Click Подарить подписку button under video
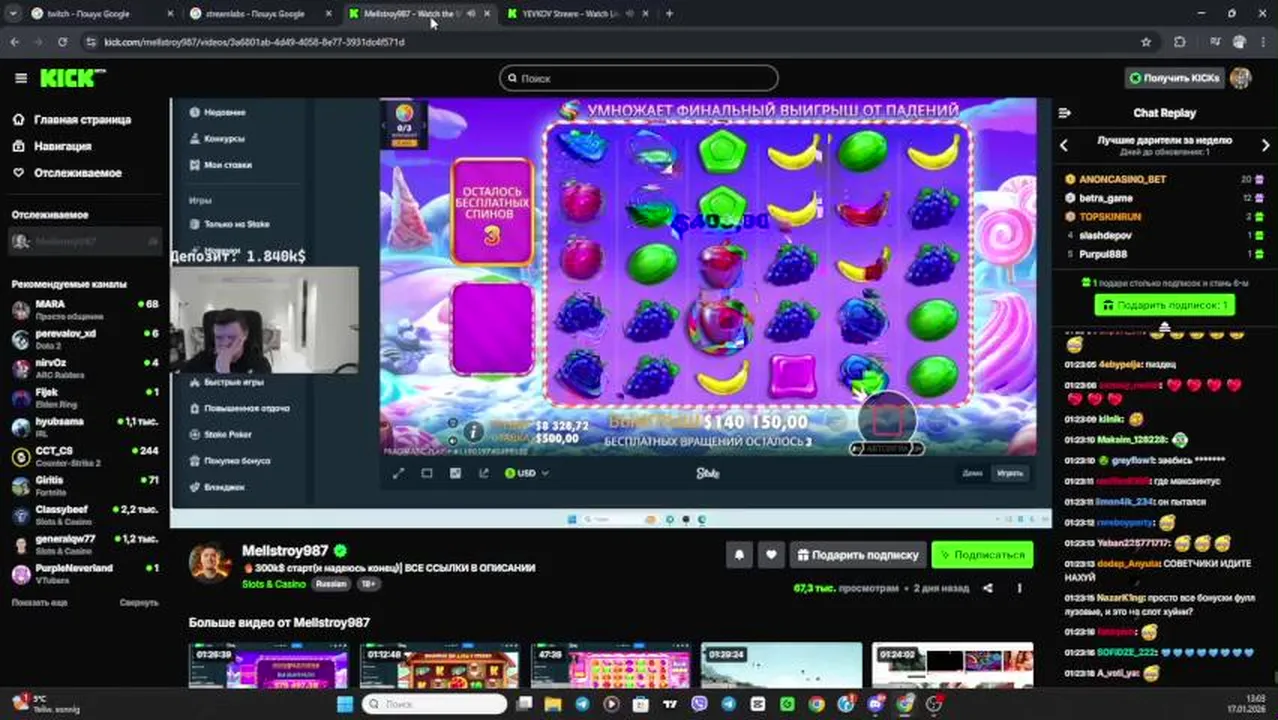 [x=857, y=555]
